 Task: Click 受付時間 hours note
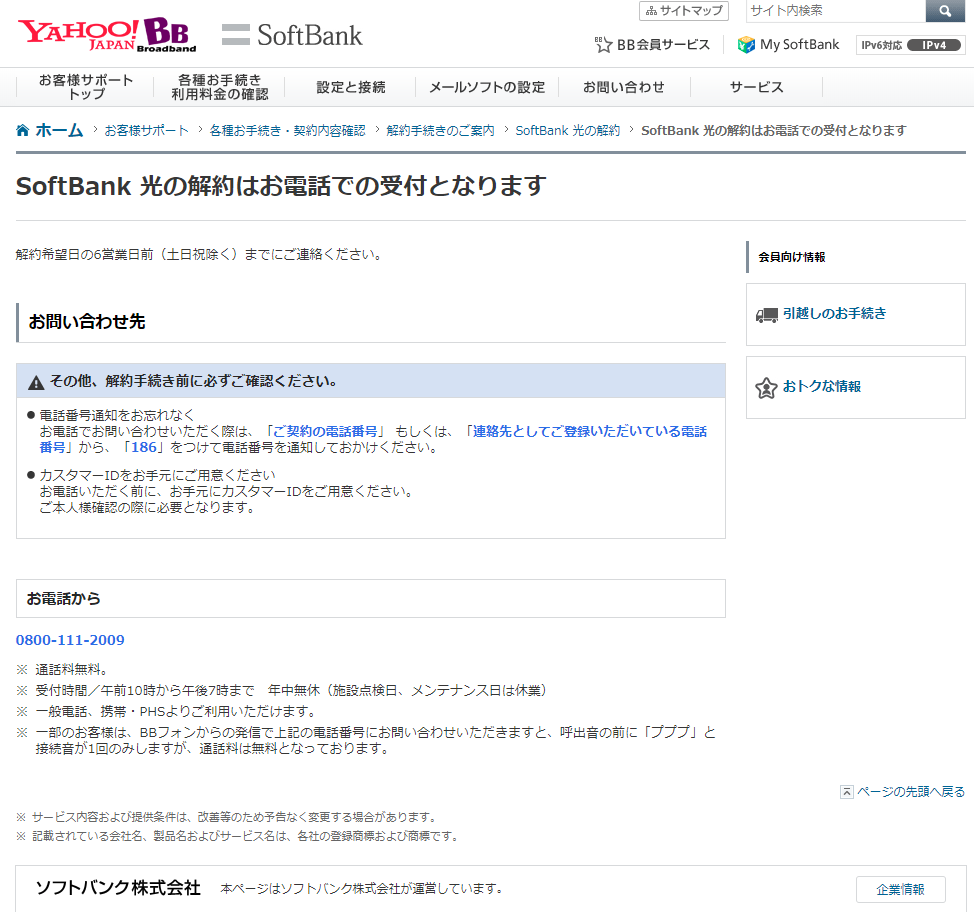click(x=291, y=690)
